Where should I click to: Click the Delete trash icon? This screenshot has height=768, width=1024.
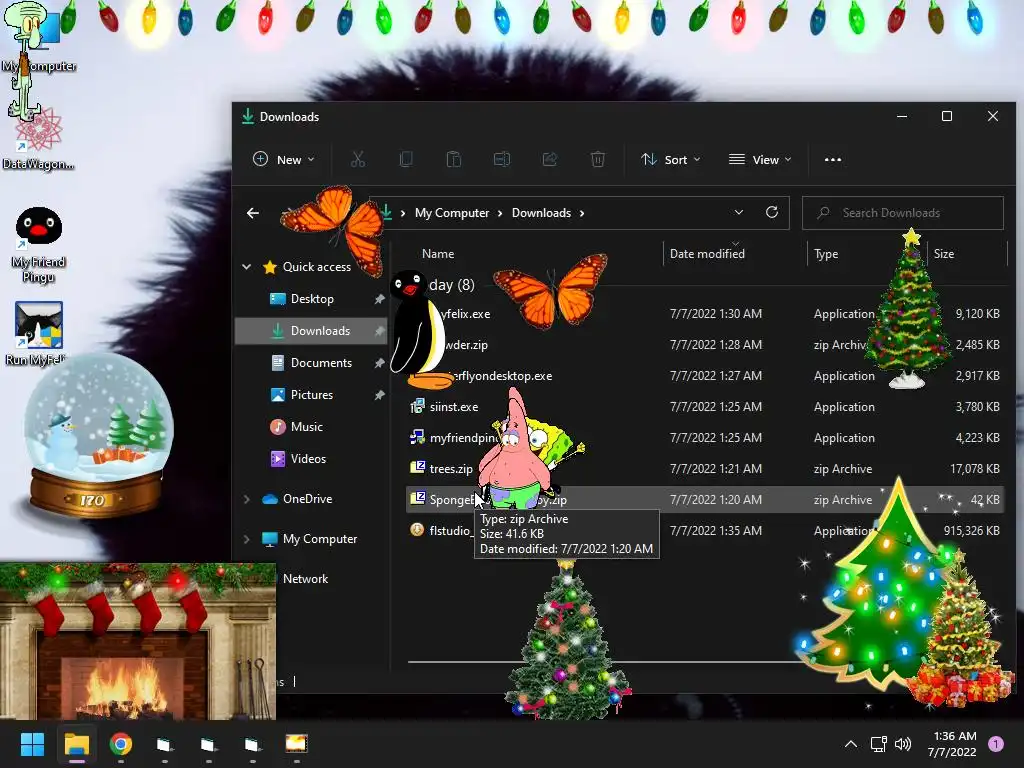(598, 159)
